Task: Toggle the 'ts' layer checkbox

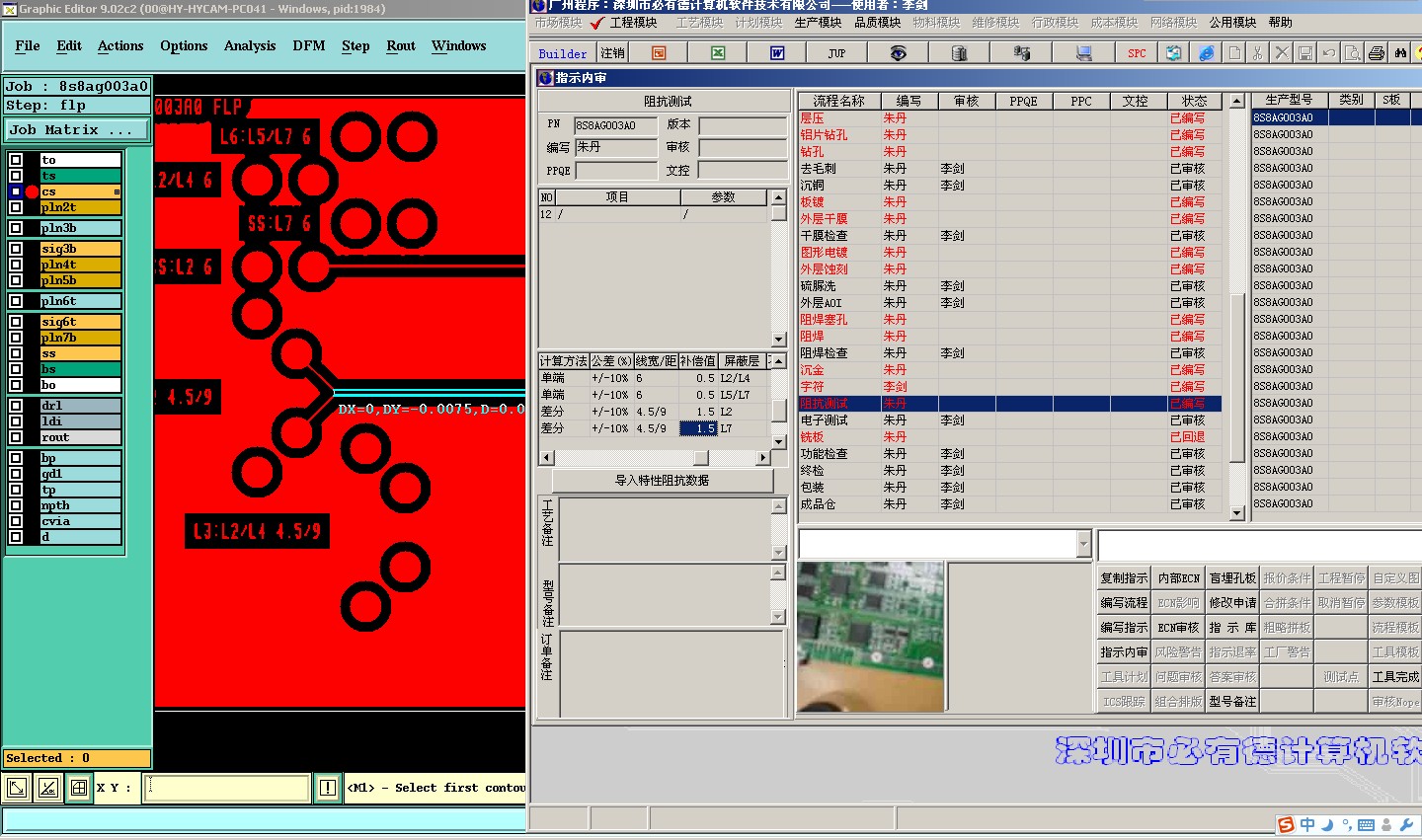Action: click(x=16, y=176)
